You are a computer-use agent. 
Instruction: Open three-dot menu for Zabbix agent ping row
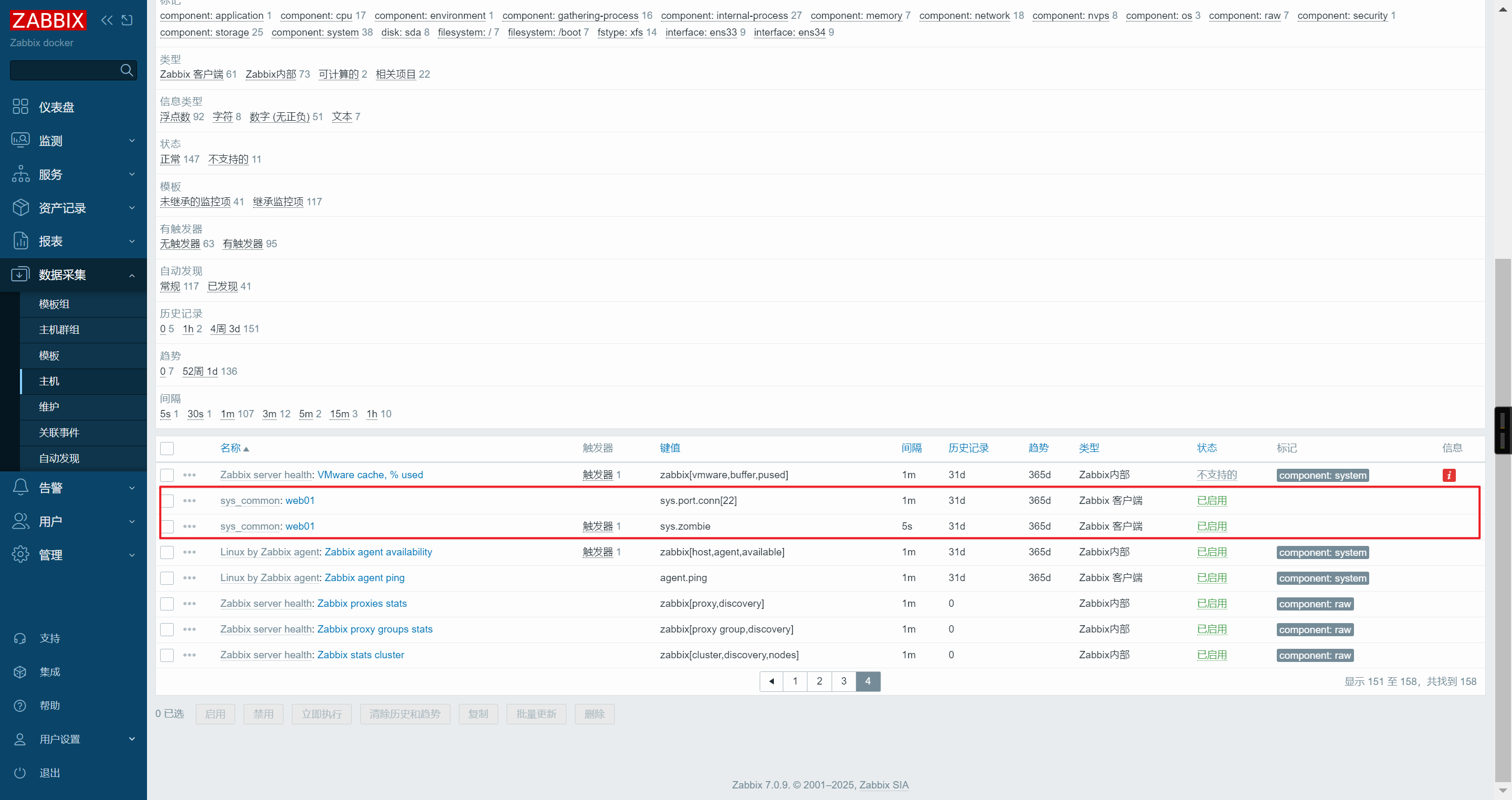(x=189, y=577)
